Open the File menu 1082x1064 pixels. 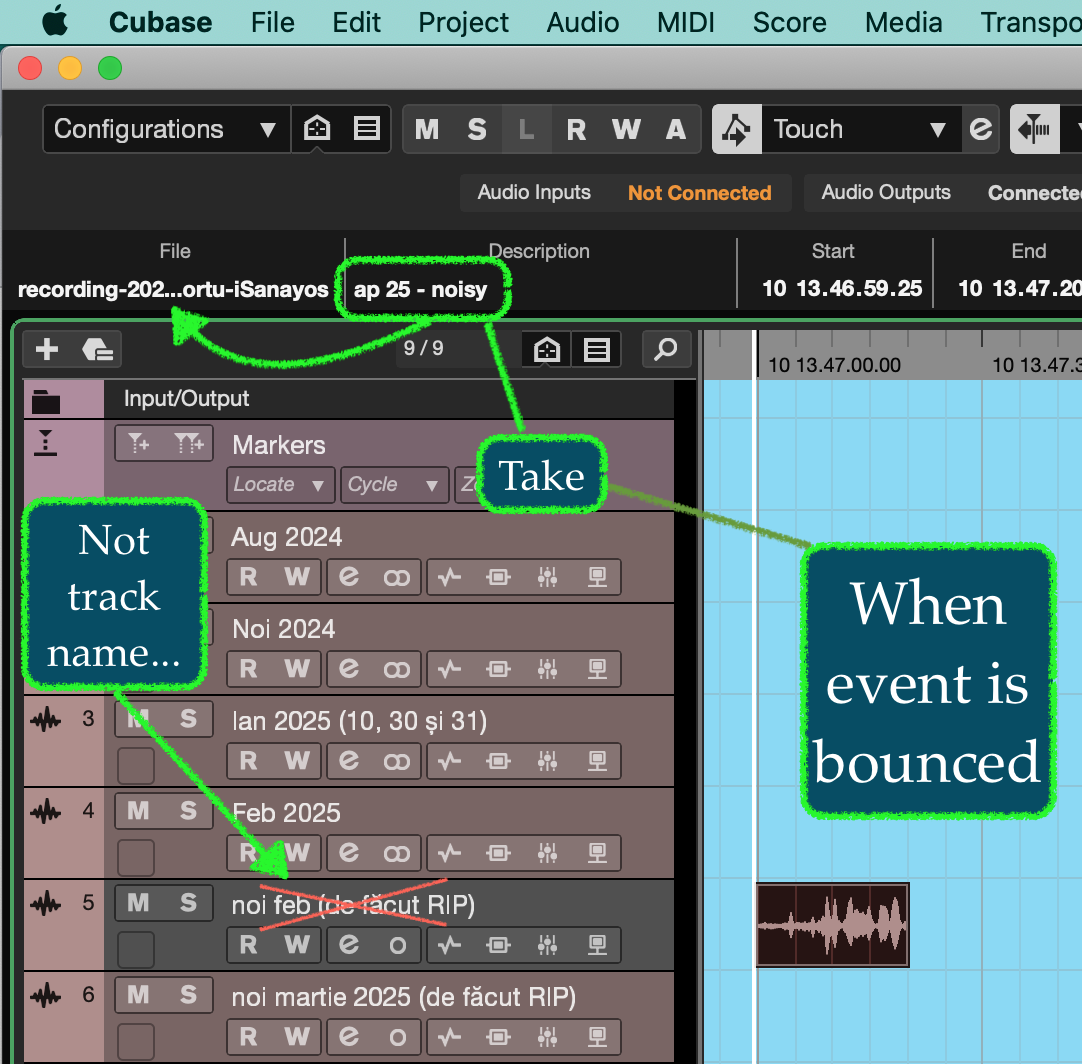(x=273, y=22)
